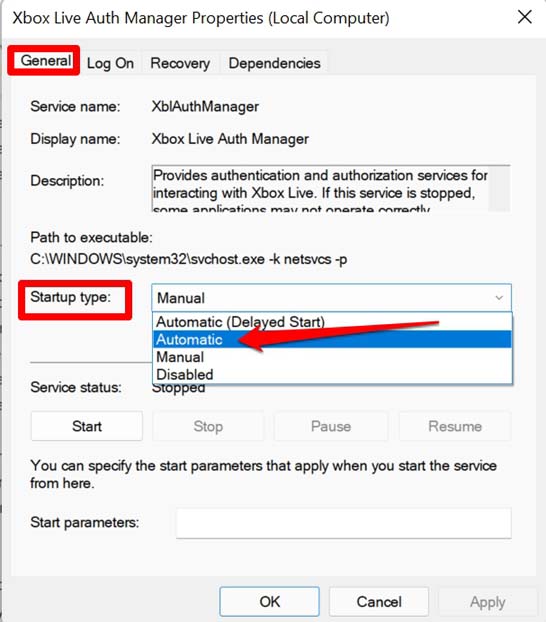Click the XblAuthManager service name text

[205, 106]
